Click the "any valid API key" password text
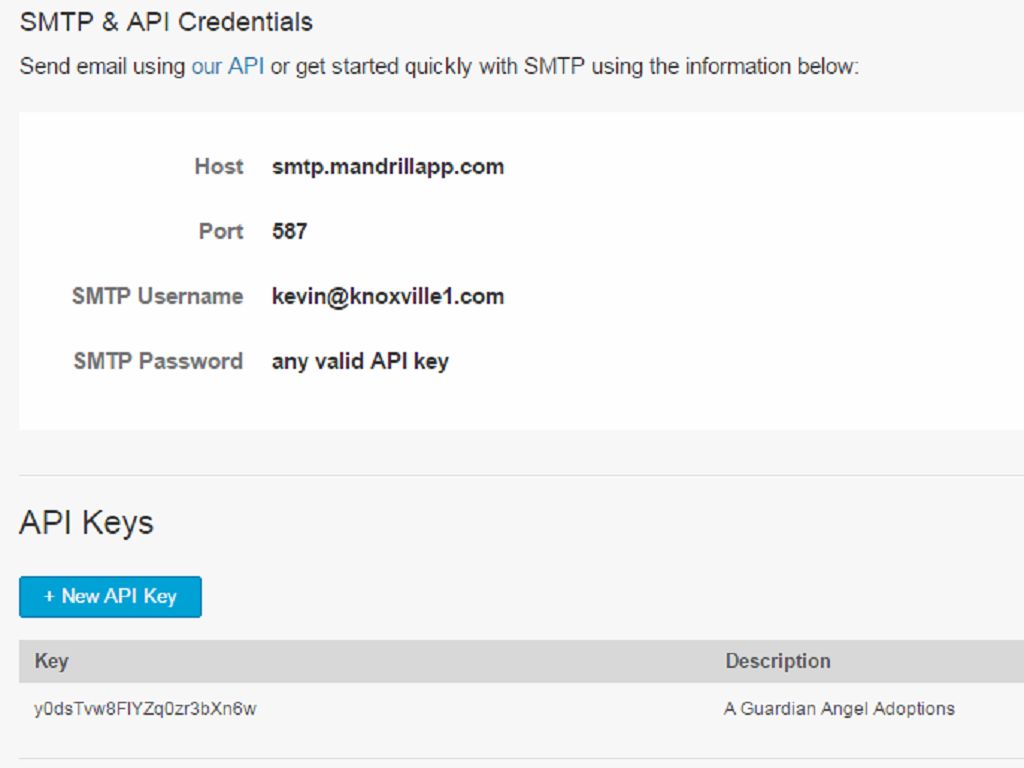The height and width of the screenshot is (768, 1024). [x=360, y=362]
